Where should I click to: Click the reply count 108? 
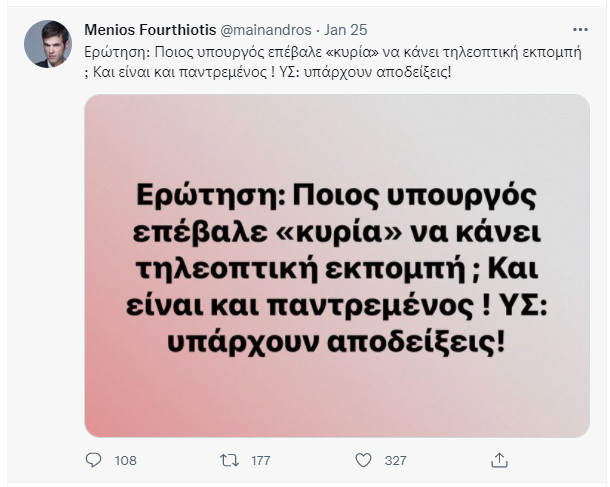point(125,461)
